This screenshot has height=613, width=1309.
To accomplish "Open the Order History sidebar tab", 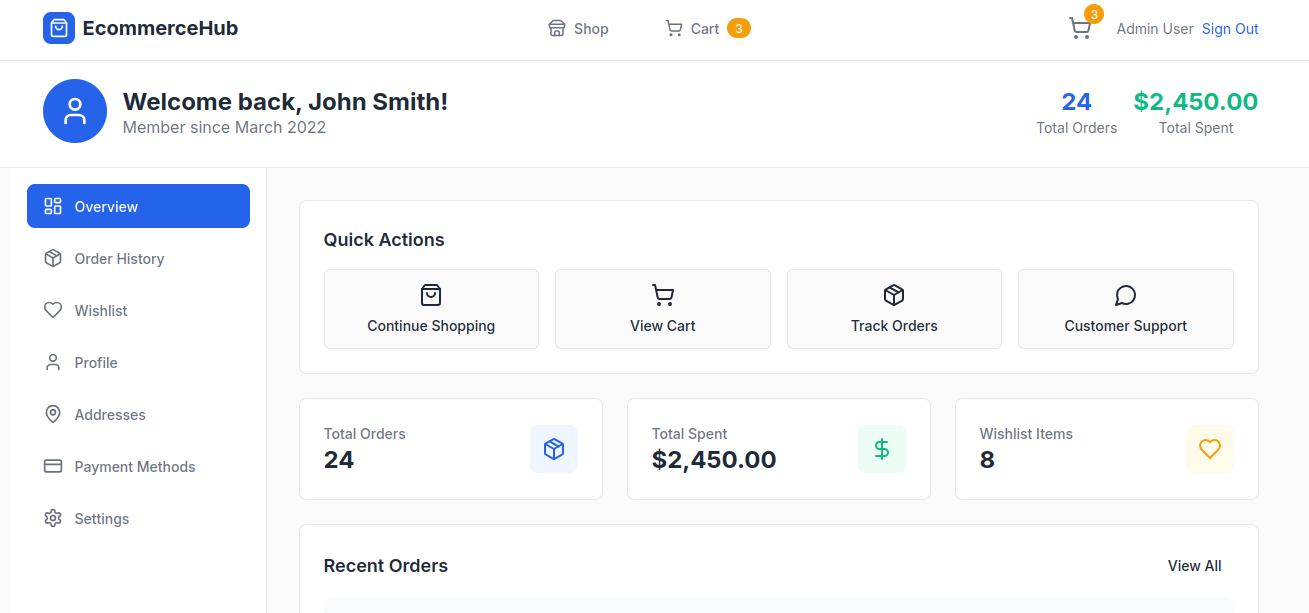I will click(118, 259).
